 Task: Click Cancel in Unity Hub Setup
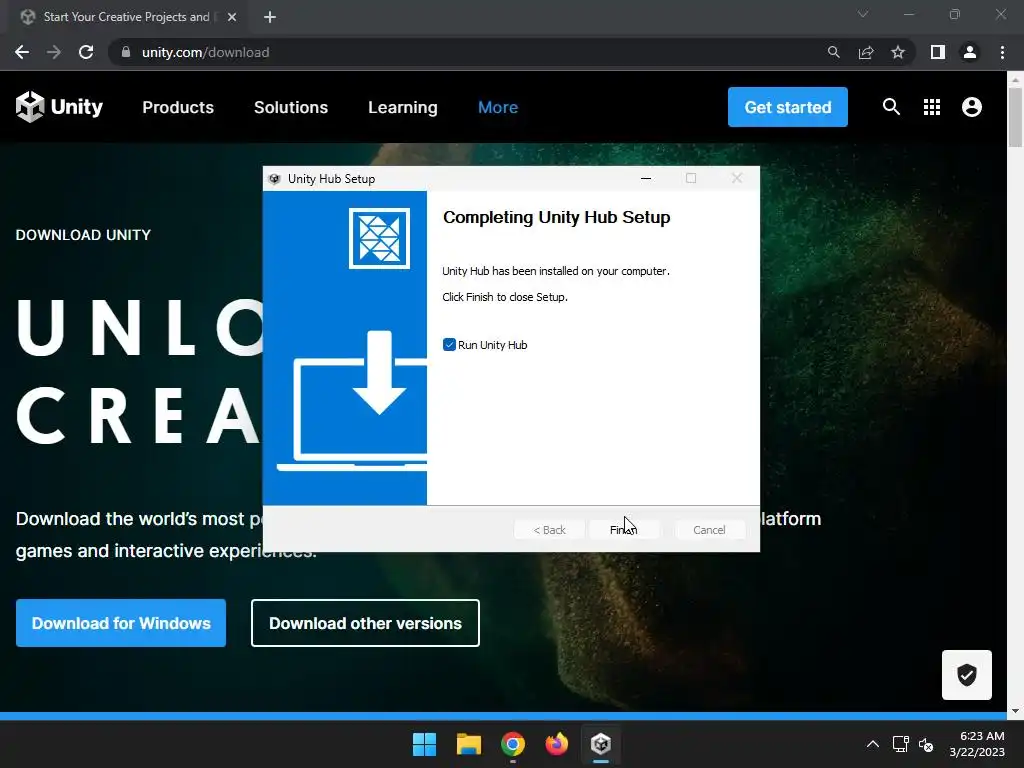point(709,530)
